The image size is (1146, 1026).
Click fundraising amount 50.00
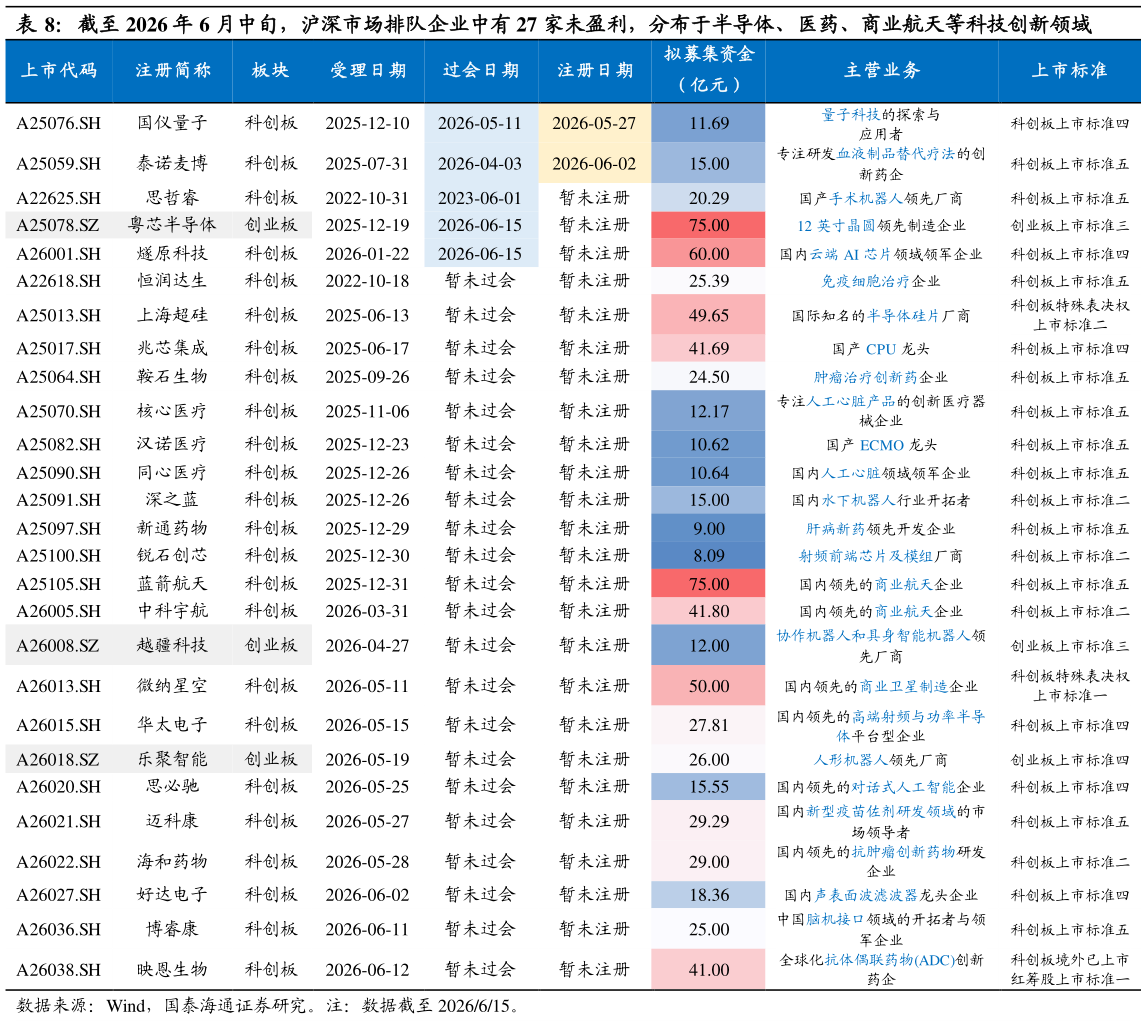click(709, 686)
